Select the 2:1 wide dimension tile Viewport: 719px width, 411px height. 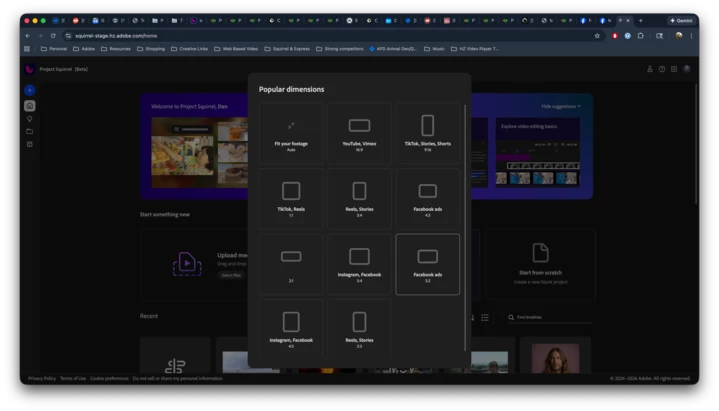click(x=291, y=265)
